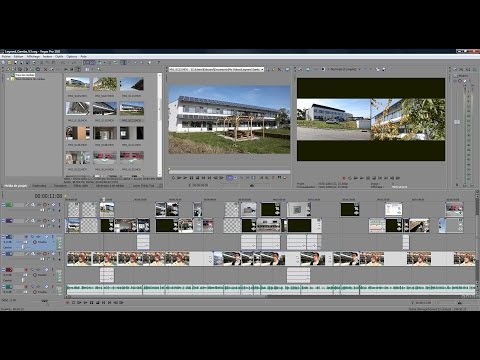Stop the Trimmer playback
Screen dimensions: 480x360
tap(197, 178)
